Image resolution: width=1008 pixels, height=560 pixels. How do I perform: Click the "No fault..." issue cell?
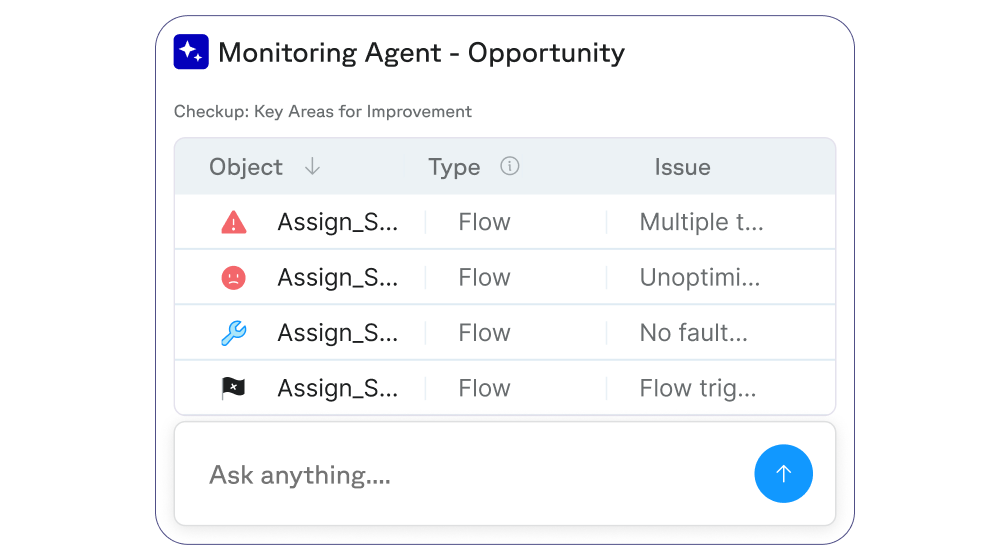(693, 333)
